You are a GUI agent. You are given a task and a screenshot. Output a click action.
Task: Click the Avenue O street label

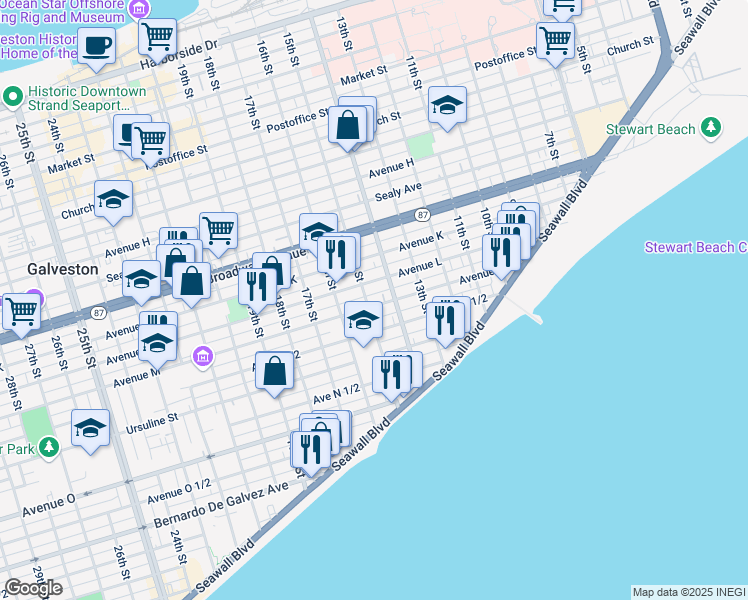tap(49, 506)
